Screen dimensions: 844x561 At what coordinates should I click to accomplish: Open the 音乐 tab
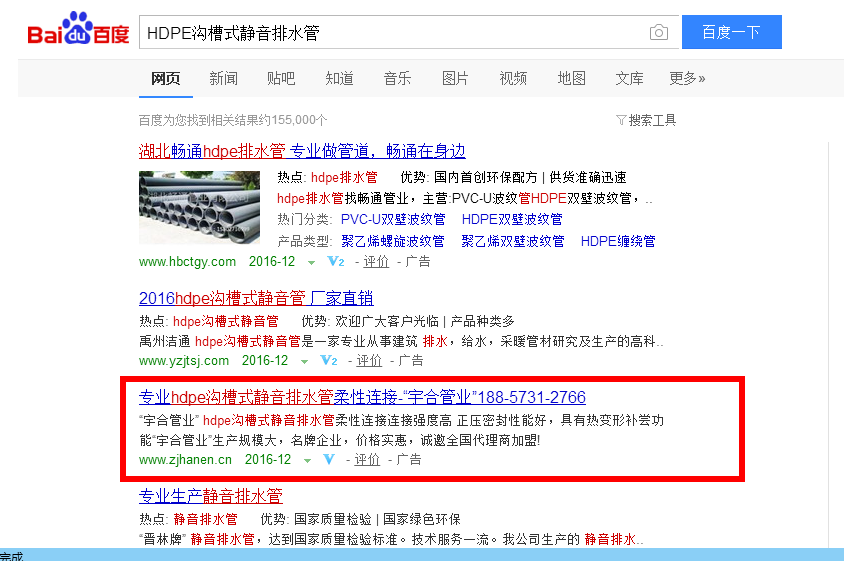[x=397, y=79]
